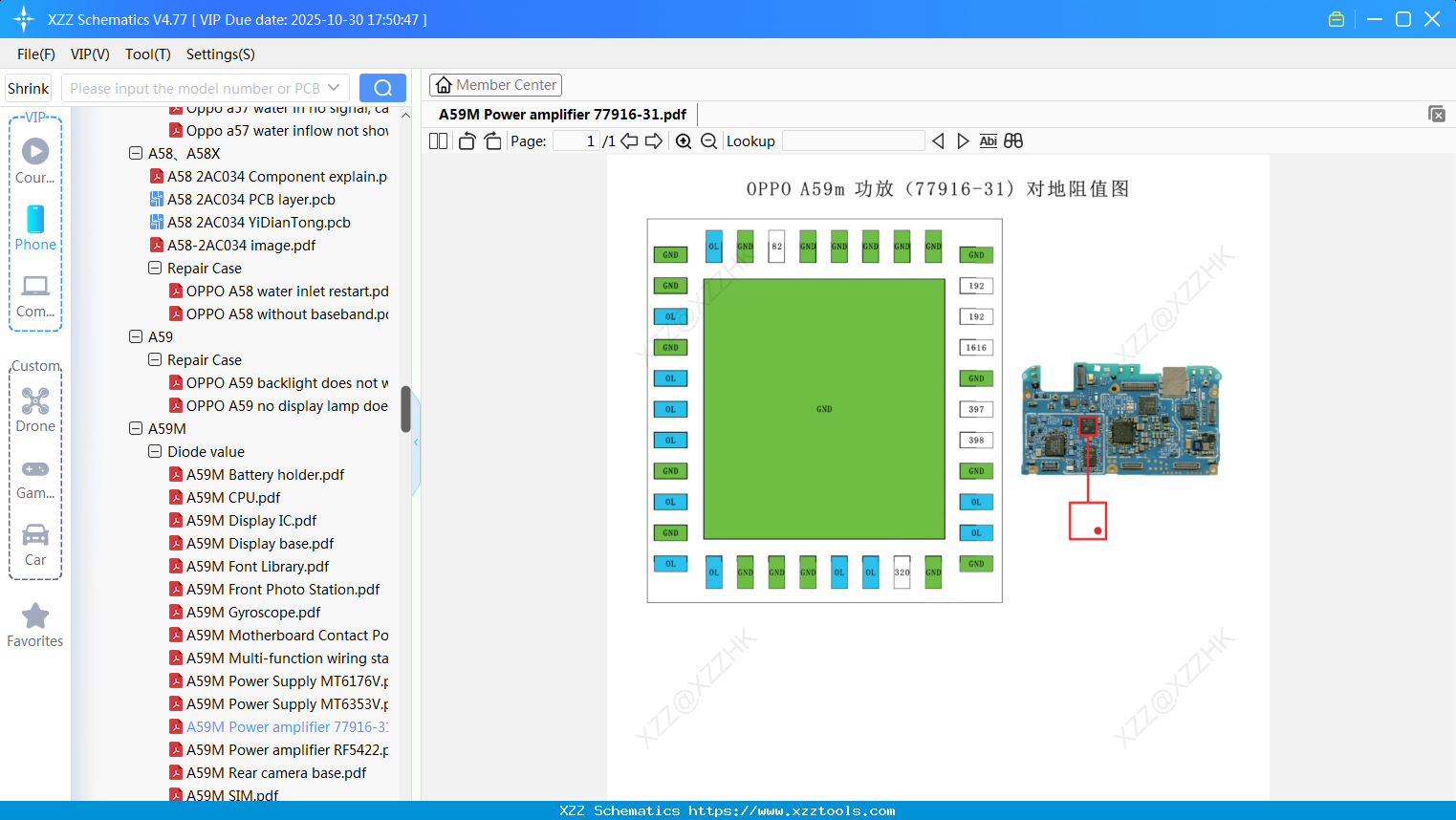Open the Tool(T) menu

pyautogui.click(x=148, y=54)
